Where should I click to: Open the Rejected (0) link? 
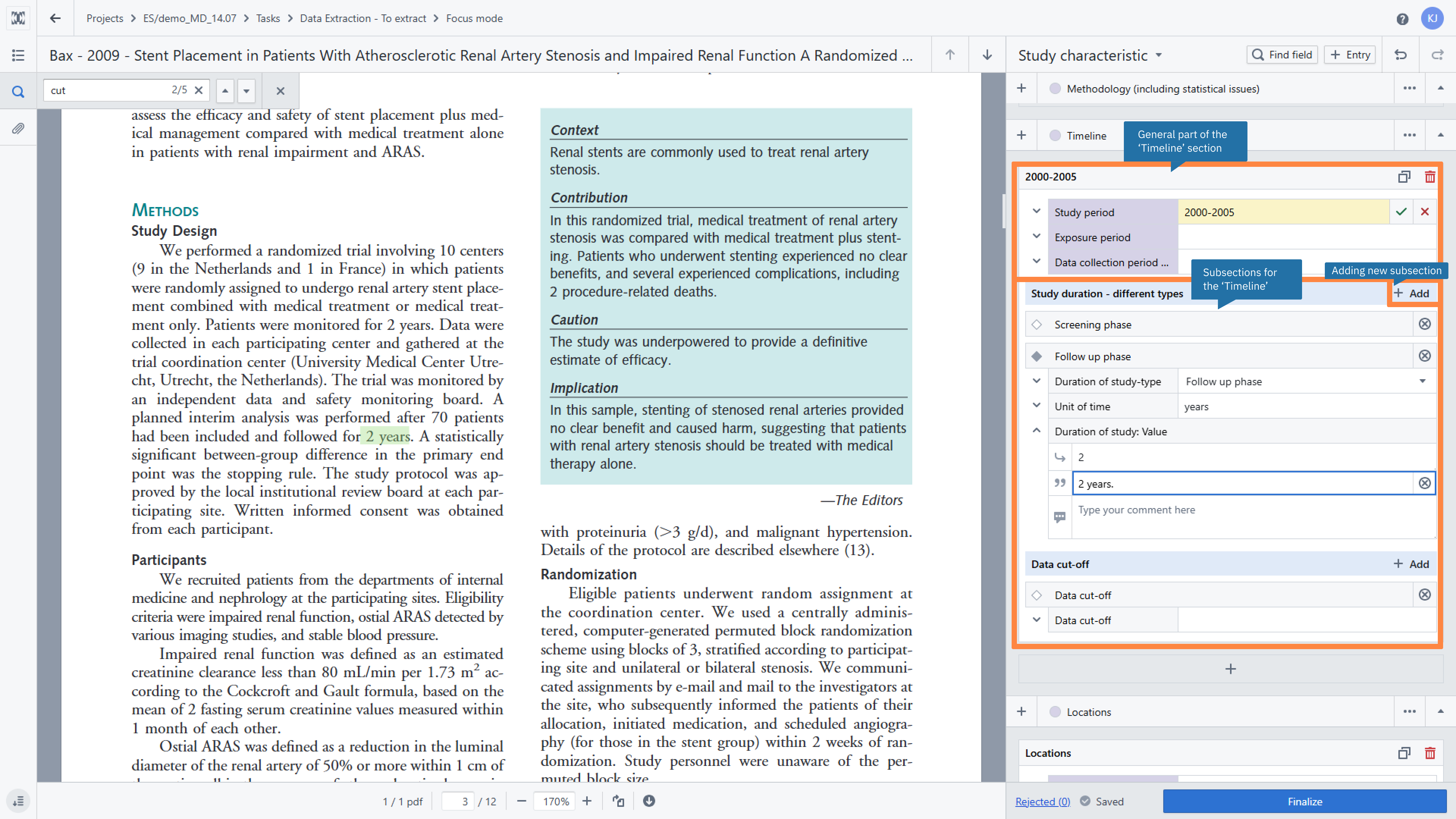click(1042, 802)
